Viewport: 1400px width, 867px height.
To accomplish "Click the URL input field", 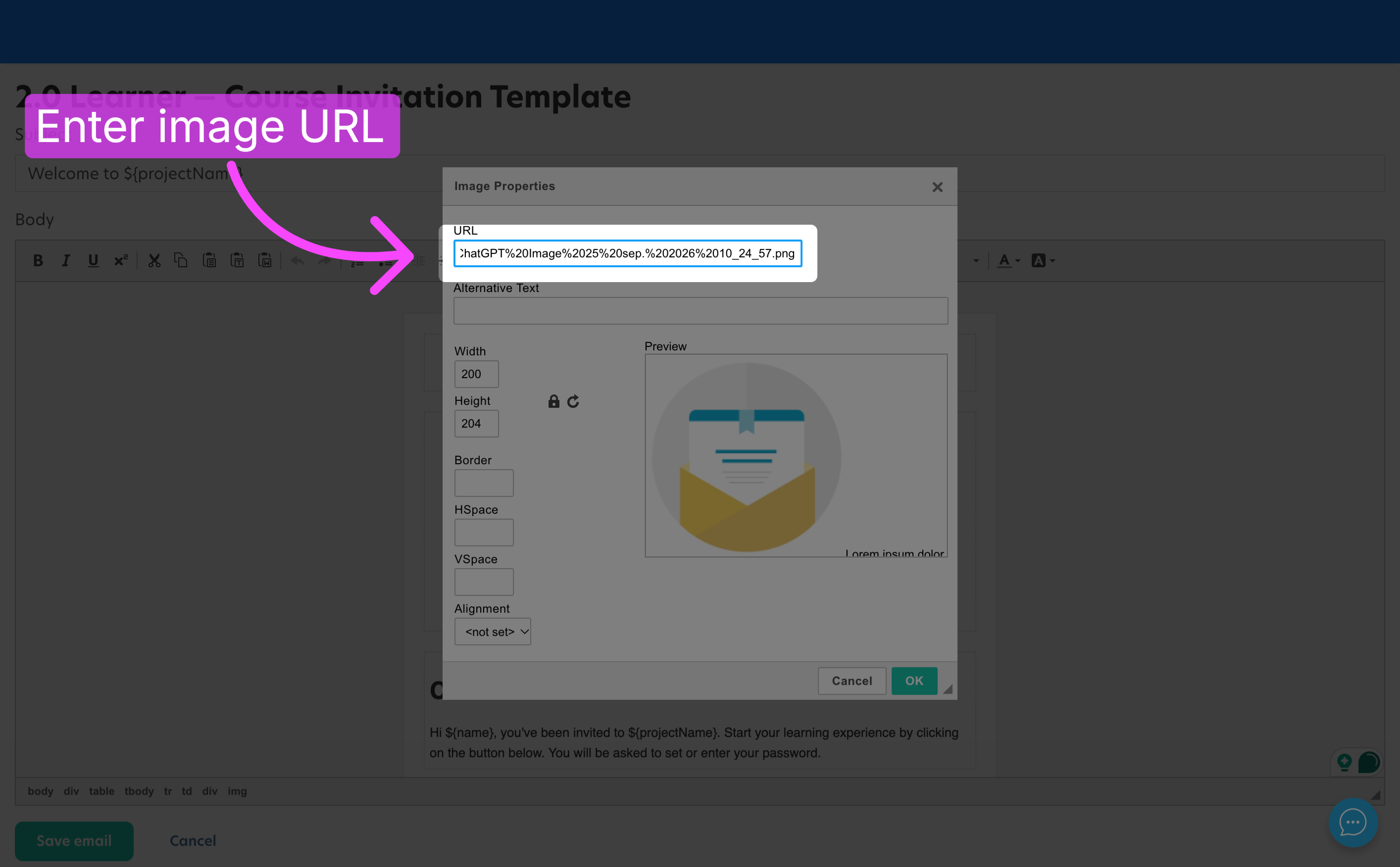I will coord(627,253).
